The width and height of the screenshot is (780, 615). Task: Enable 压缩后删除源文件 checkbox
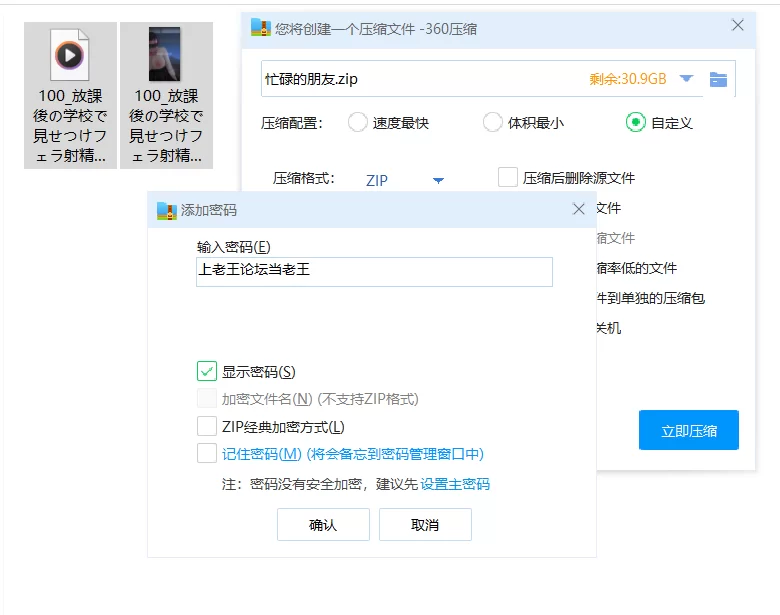pos(508,177)
